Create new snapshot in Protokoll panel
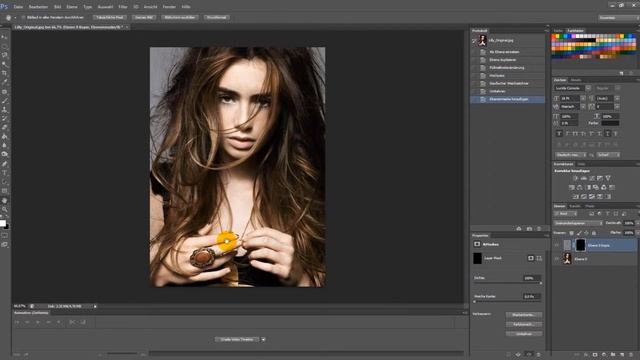The image size is (640, 360). coord(529,229)
